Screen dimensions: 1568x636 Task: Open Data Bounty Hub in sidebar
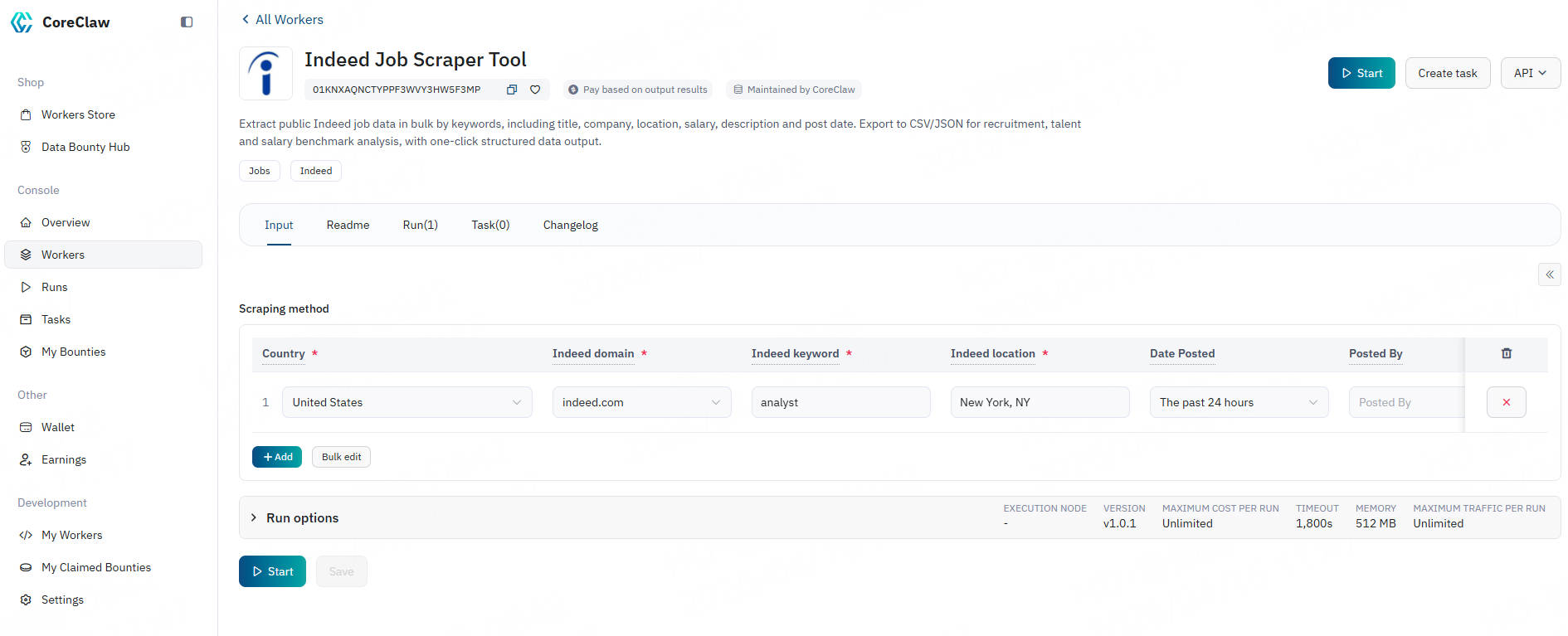coord(85,147)
